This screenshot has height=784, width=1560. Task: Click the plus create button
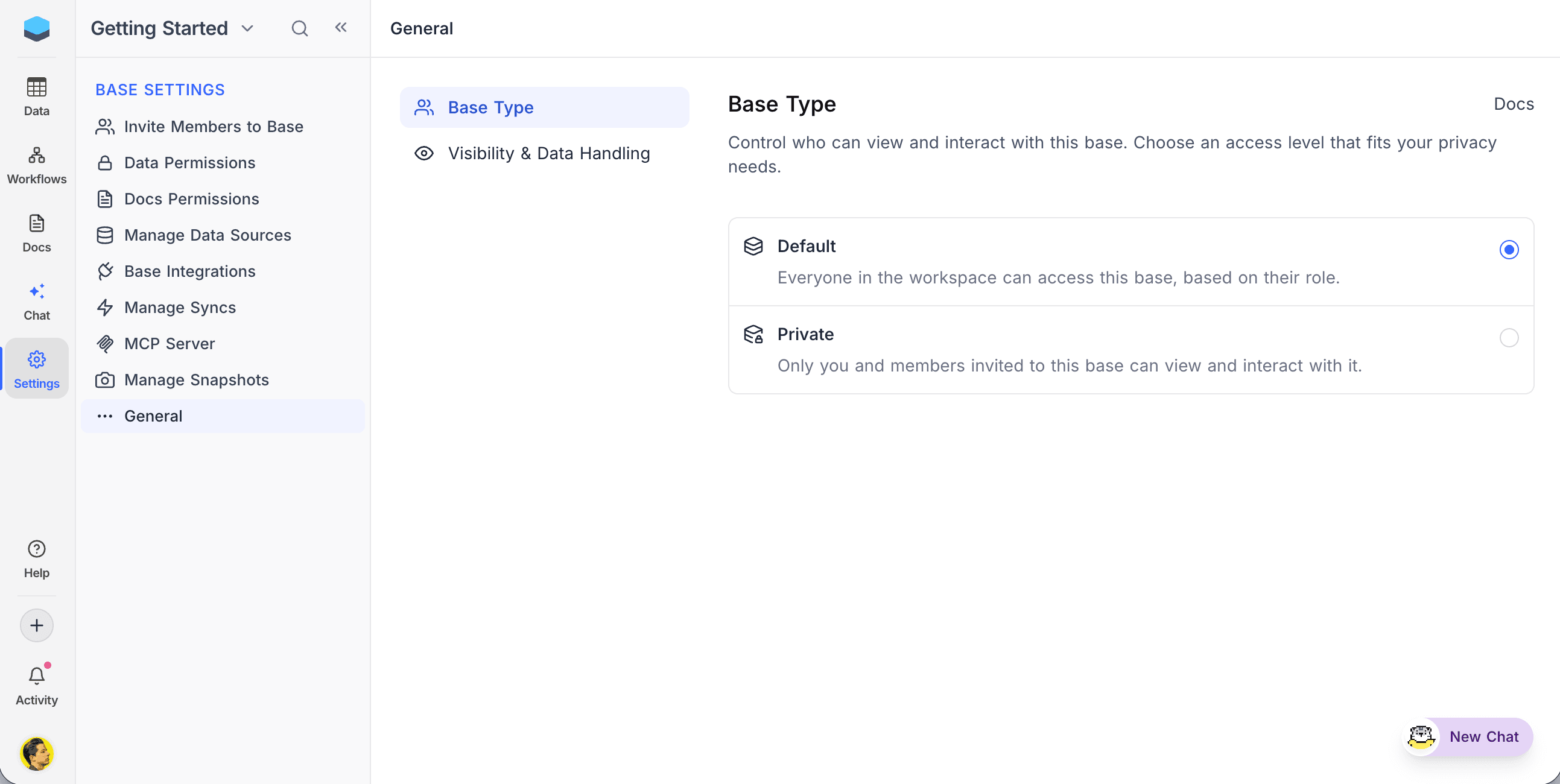pos(36,625)
